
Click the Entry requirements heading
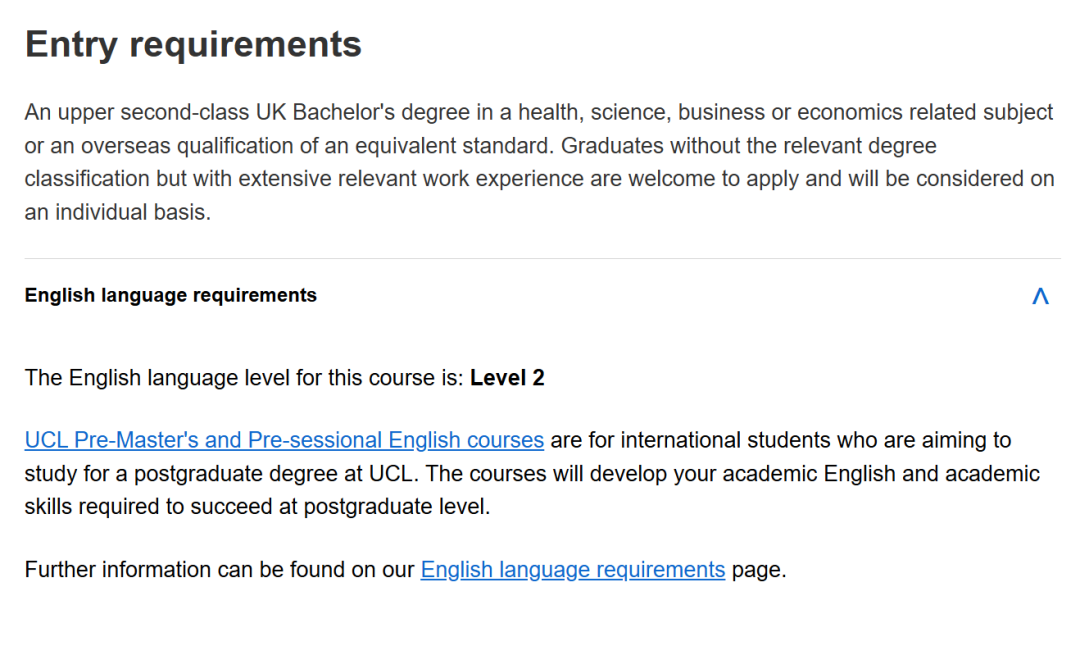[x=193, y=44]
